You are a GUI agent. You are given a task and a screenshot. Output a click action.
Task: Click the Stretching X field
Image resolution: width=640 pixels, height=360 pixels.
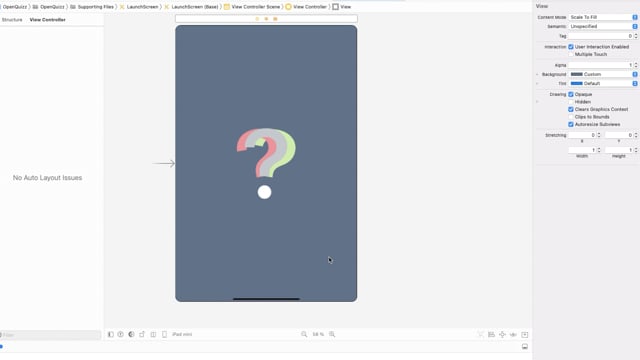(582, 135)
